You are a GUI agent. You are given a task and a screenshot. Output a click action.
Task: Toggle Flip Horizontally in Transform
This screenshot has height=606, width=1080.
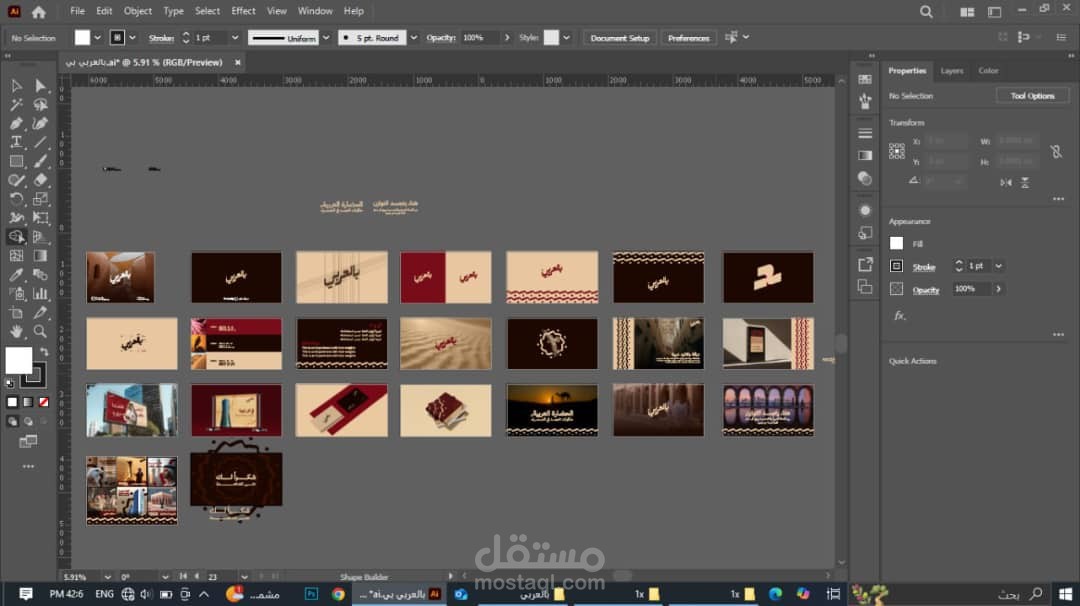point(1006,182)
